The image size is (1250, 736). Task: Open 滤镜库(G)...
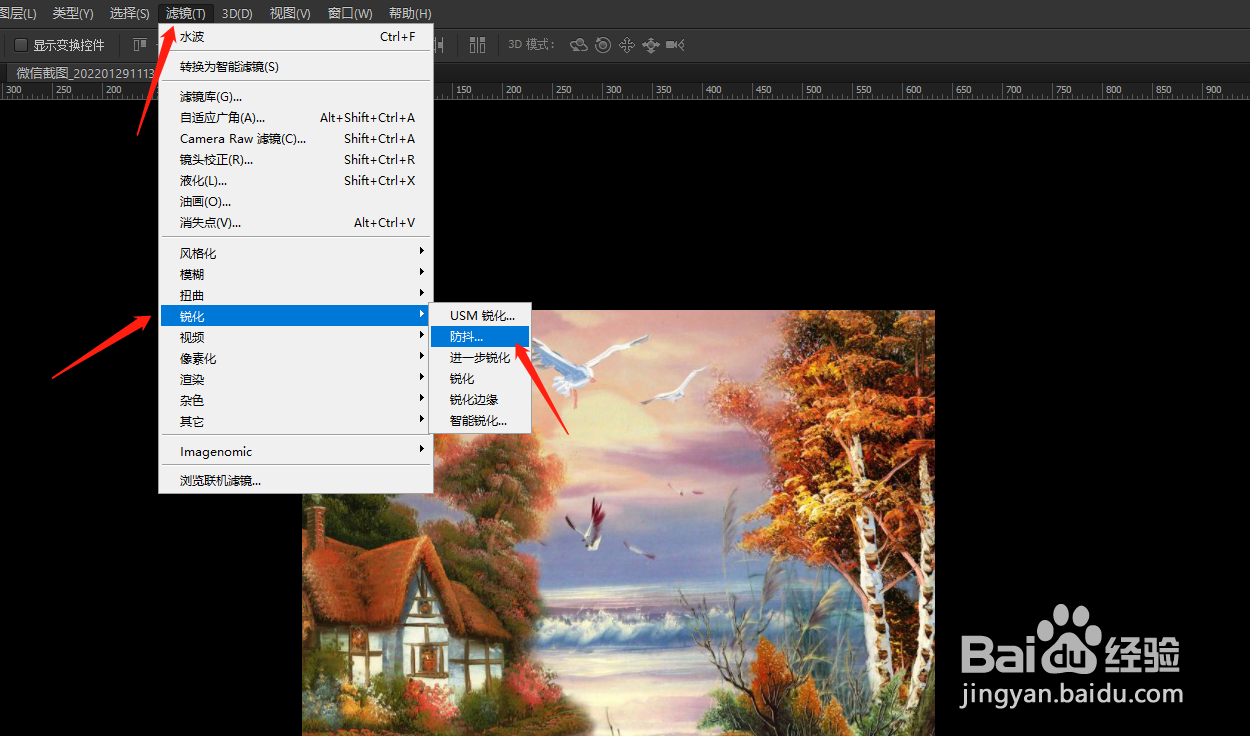click(296, 96)
